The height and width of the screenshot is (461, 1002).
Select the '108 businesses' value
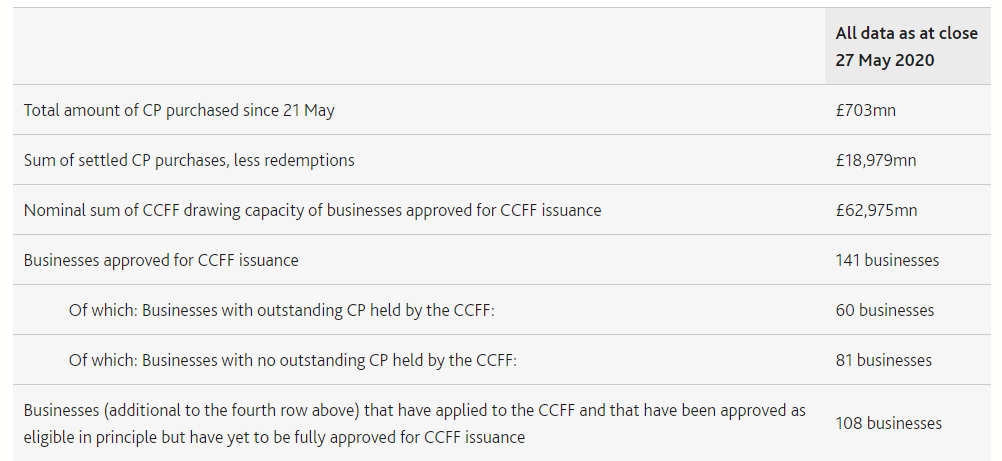(888, 423)
